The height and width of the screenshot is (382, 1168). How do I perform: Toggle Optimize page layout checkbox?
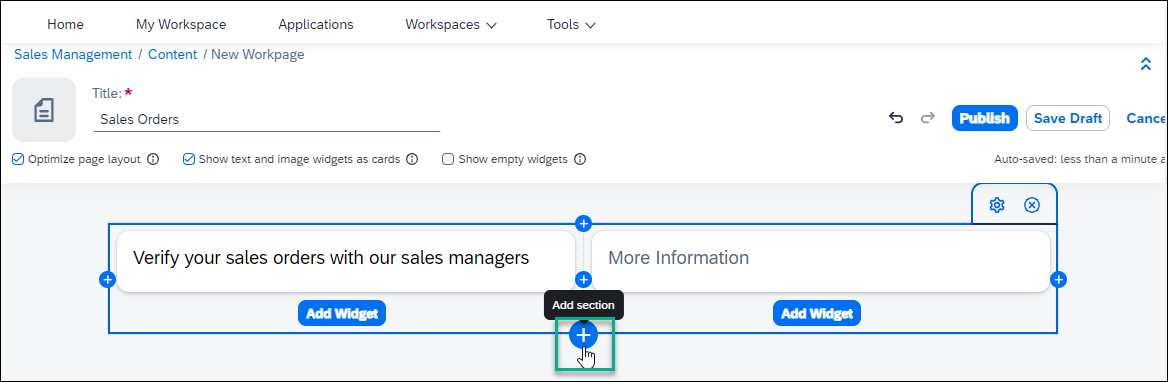point(19,159)
